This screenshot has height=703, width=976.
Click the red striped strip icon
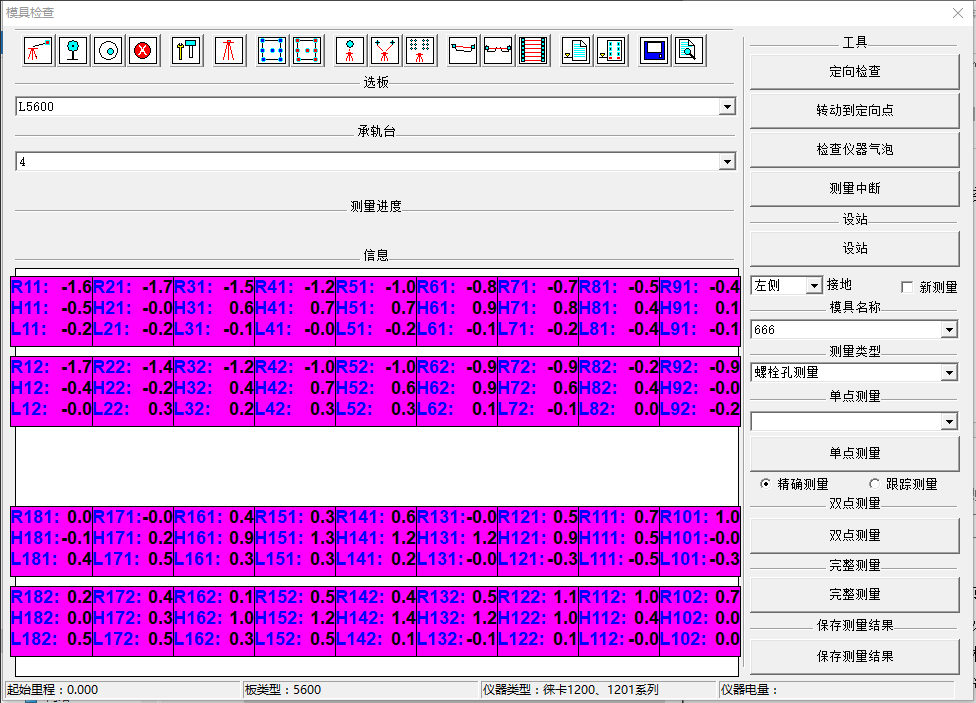(x=533, y=50)
